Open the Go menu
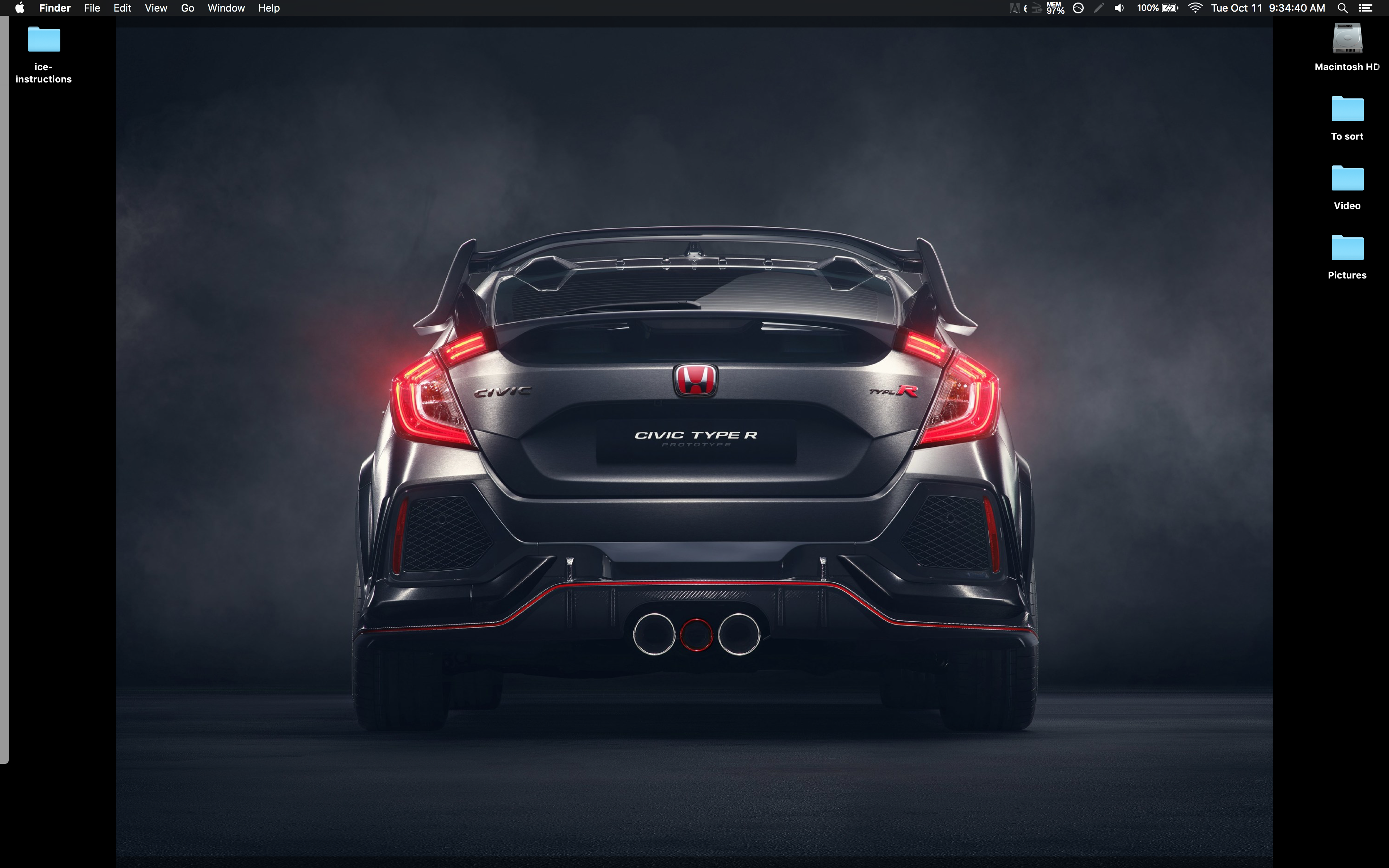1389x868 pixels. pyautogui.click(x=187, y=8)
